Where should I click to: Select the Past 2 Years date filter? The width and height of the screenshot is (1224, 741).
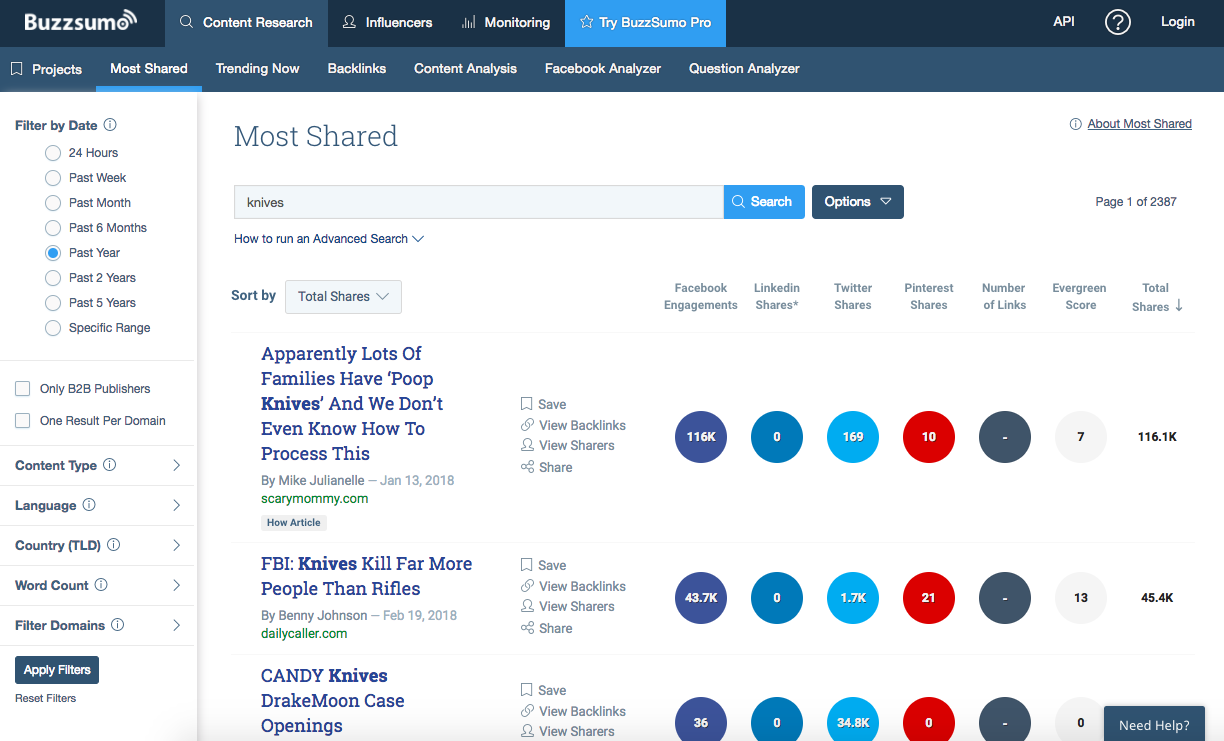click(53, 278)
